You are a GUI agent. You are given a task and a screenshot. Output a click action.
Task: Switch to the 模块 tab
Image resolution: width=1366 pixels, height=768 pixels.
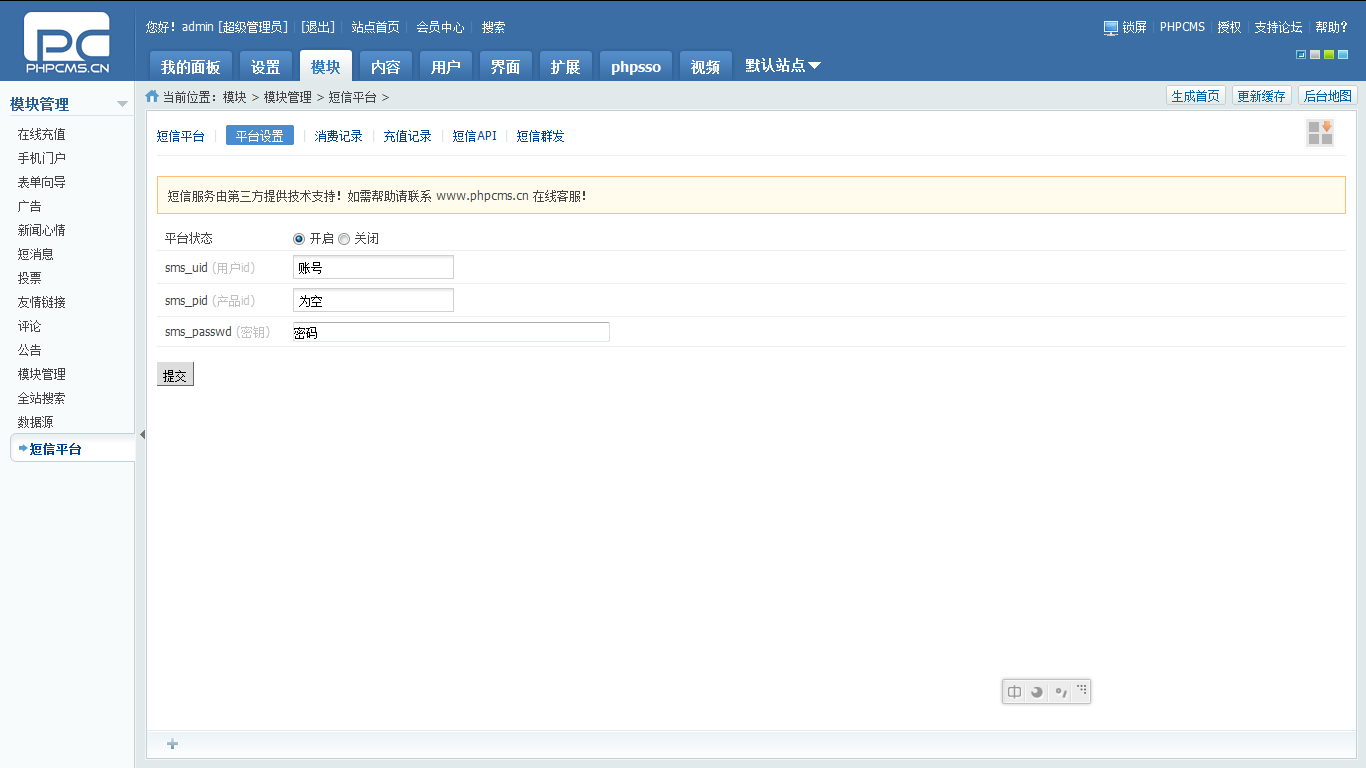[x=326, y=66]
